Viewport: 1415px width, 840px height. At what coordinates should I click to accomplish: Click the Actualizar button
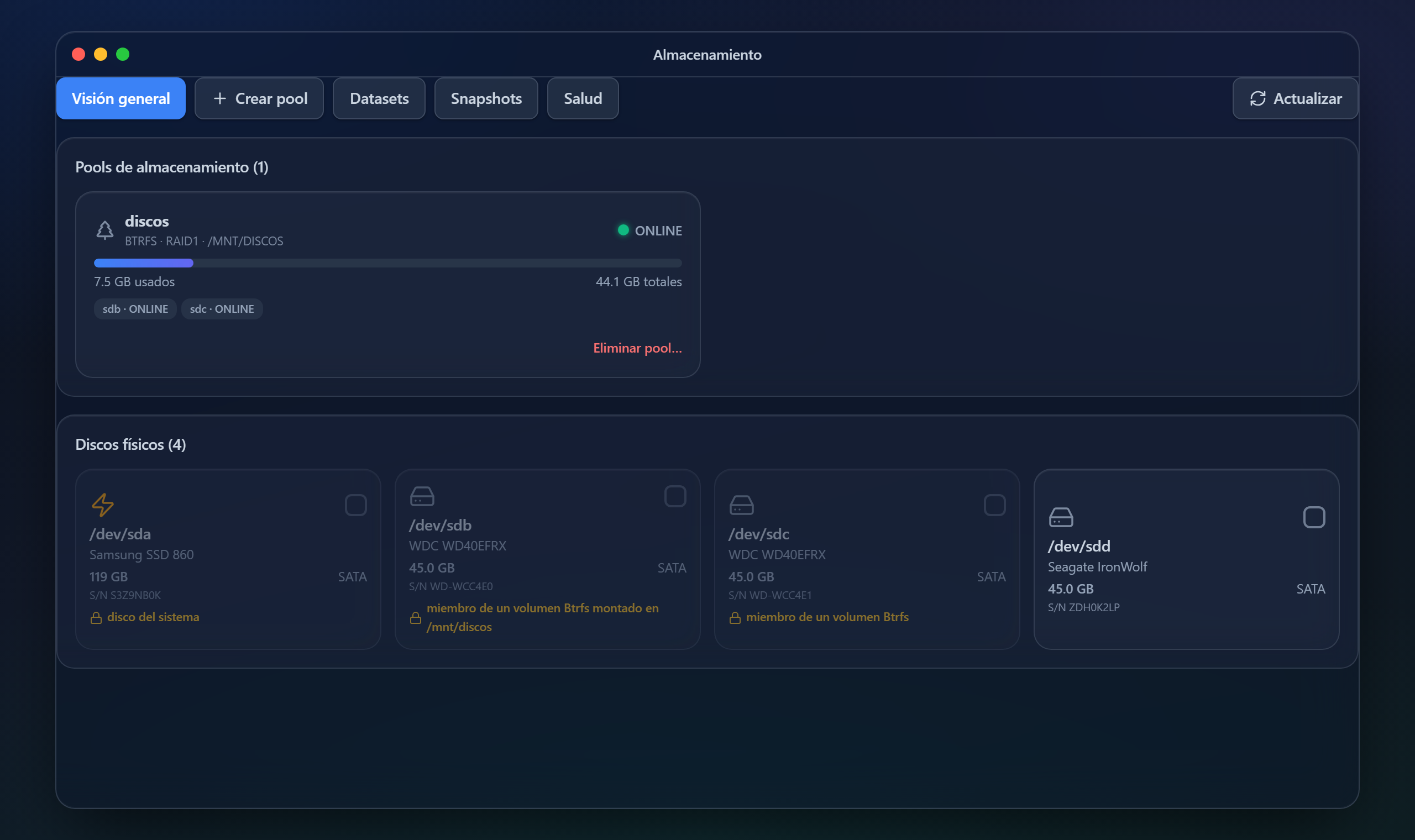coord(1295,98)
